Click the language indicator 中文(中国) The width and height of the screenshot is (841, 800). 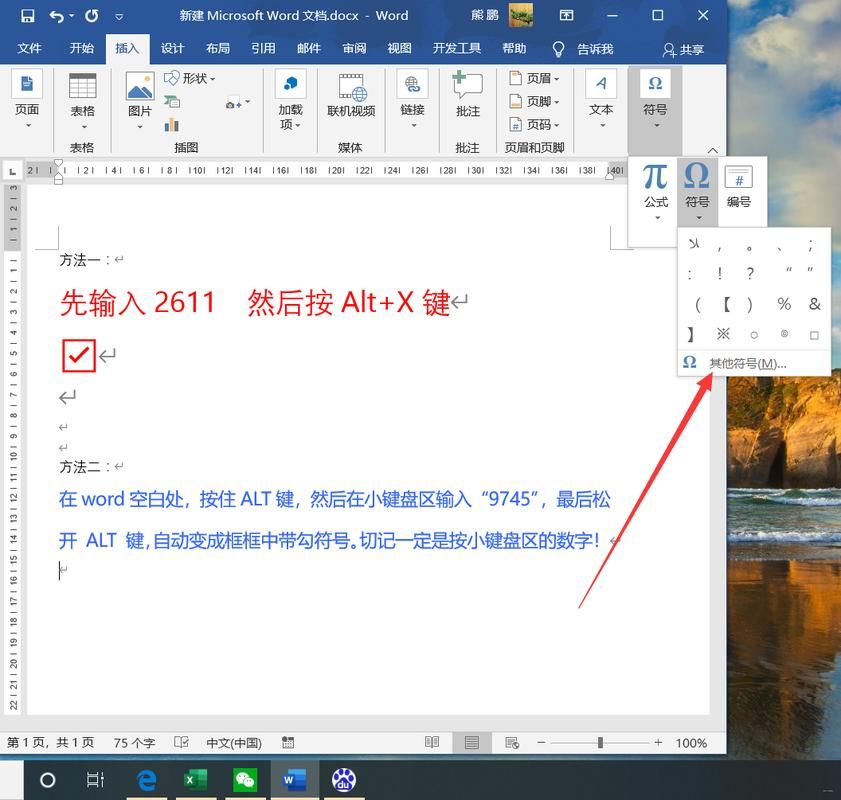point(234,743)
